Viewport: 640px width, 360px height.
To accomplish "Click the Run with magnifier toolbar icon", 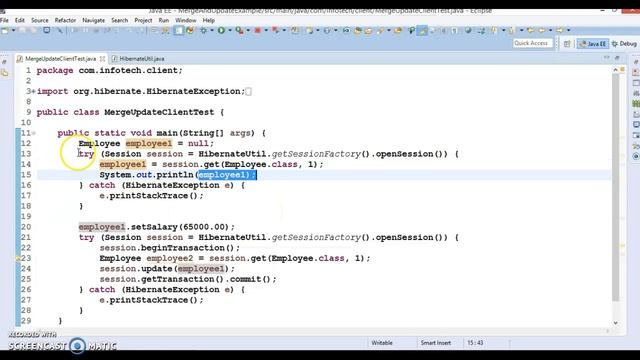I will pyautogui.click(x=240, y=31).
